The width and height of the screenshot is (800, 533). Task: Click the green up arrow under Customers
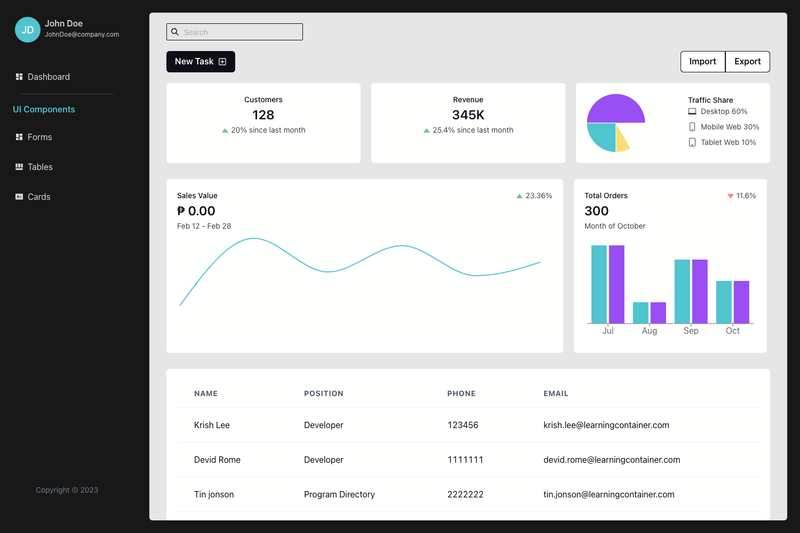(x=225, y=131)
